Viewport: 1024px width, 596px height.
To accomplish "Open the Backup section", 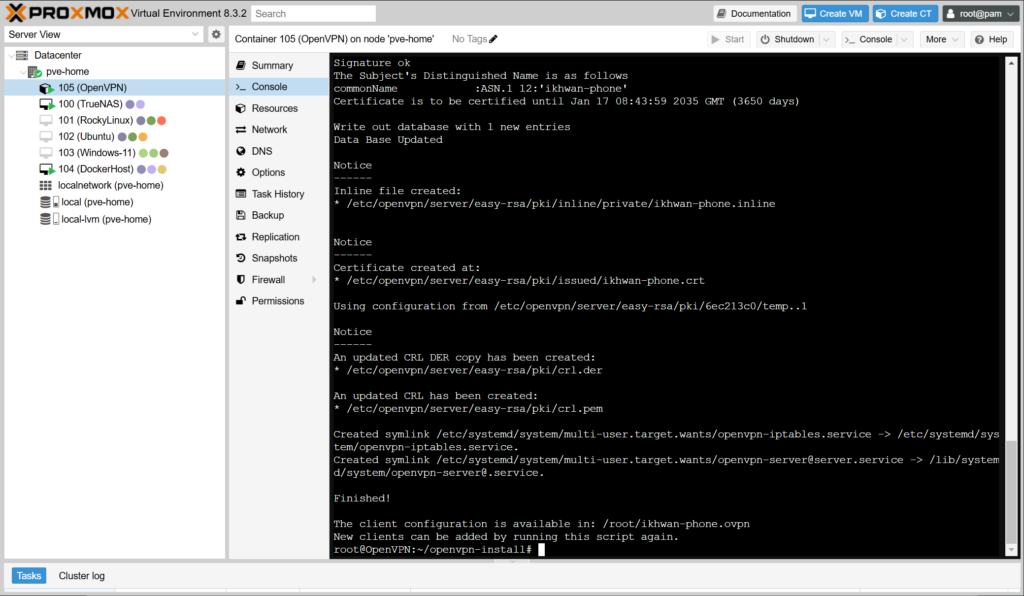I will tap(267, 215).
